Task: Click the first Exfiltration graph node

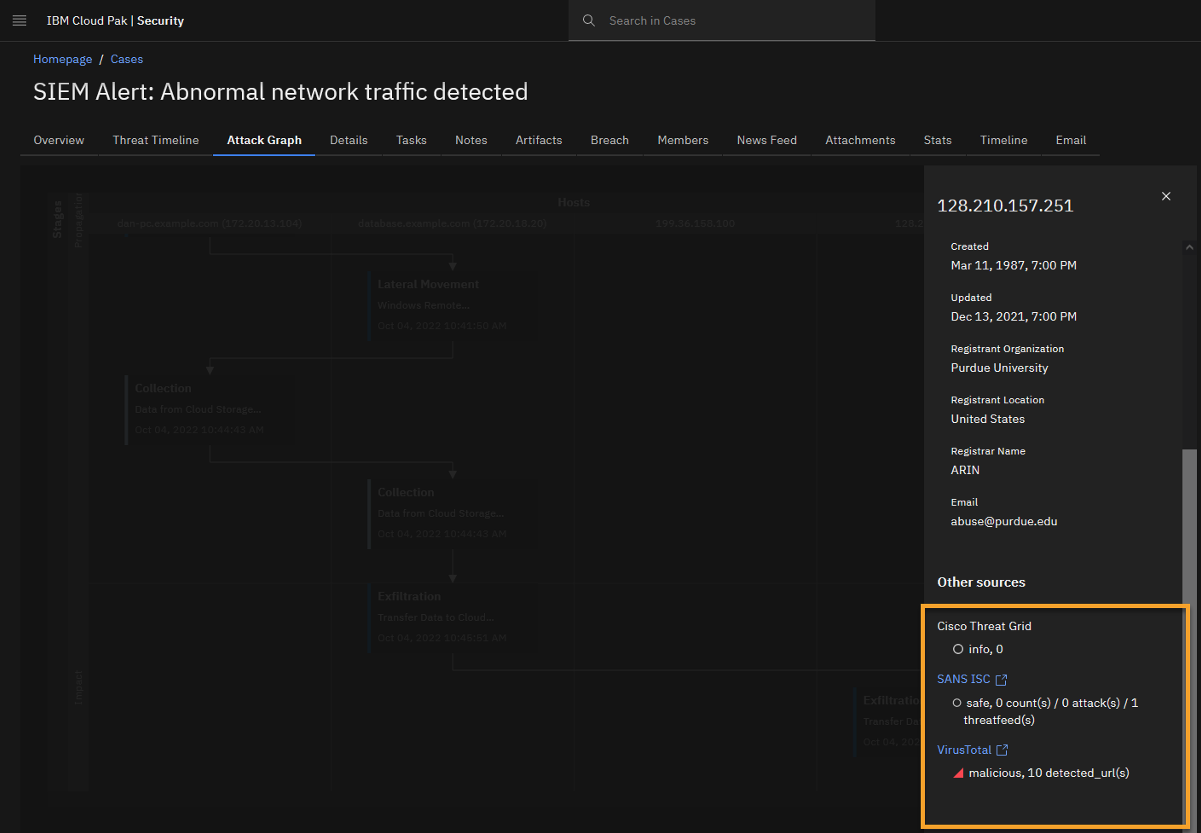Action: 450,618
